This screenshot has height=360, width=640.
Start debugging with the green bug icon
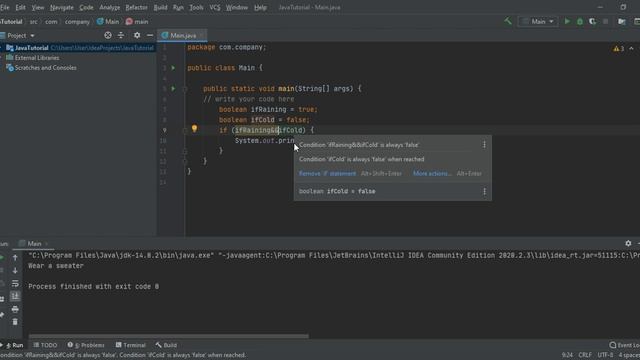tap(580, 21)
